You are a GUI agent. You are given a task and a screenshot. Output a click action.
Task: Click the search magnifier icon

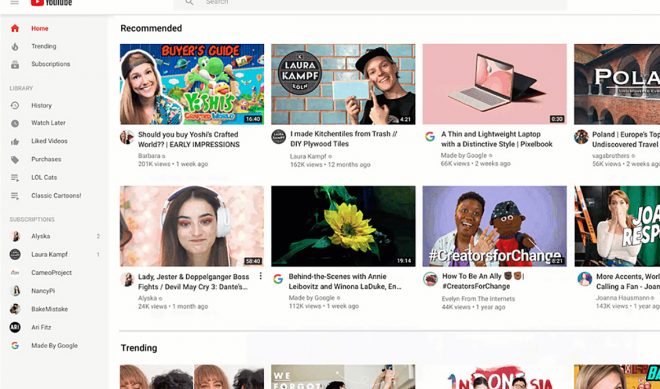pyautogui.click(x=189, y=3)
